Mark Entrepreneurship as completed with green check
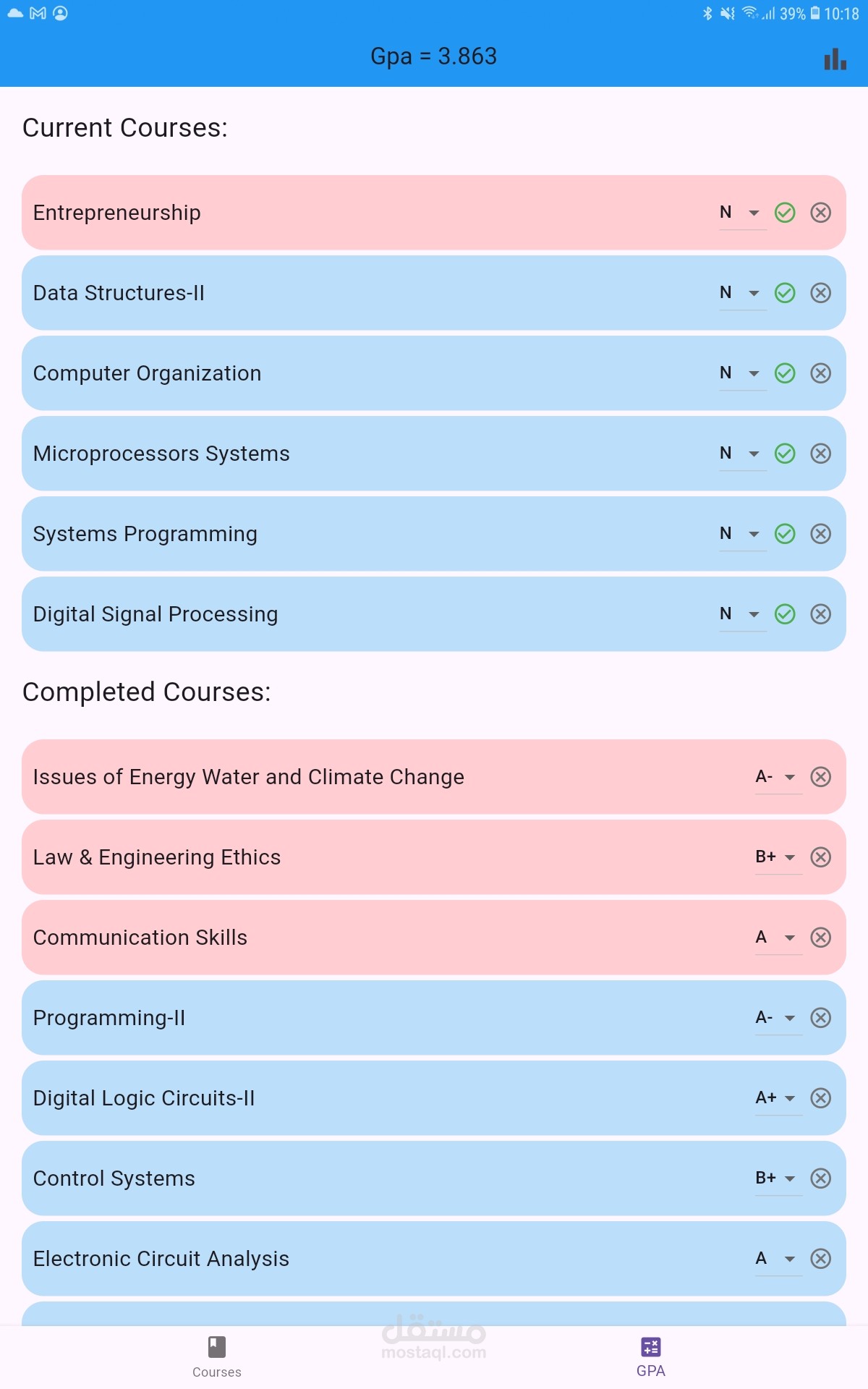This screenshot has width=868, height=1389. click(785, 213)
